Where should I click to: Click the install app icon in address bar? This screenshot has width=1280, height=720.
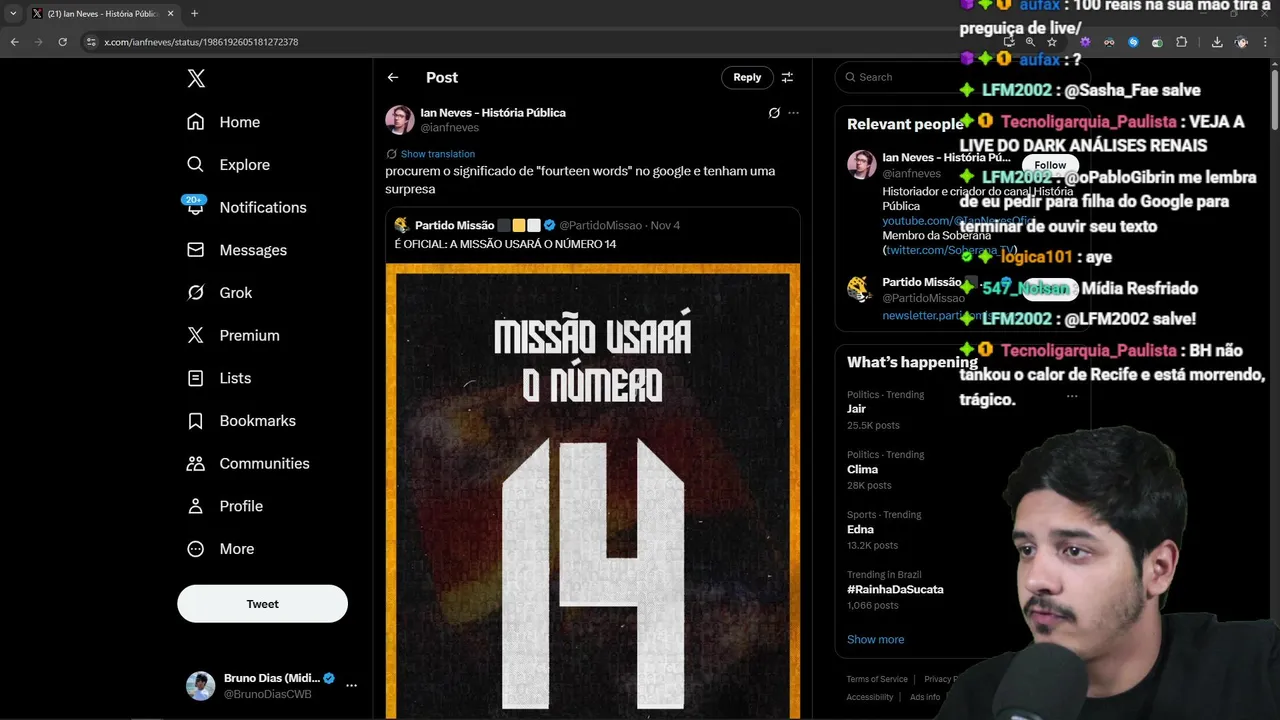1009,42
